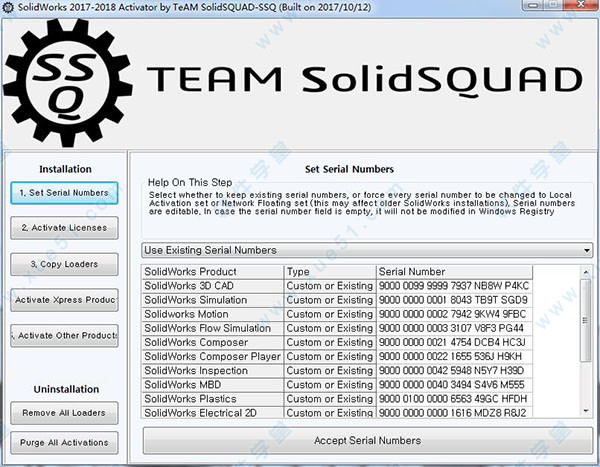600x467 pixels.
Task: Click the Type cell for SolidWorks Inspection
Action: (x=330, y=371)
